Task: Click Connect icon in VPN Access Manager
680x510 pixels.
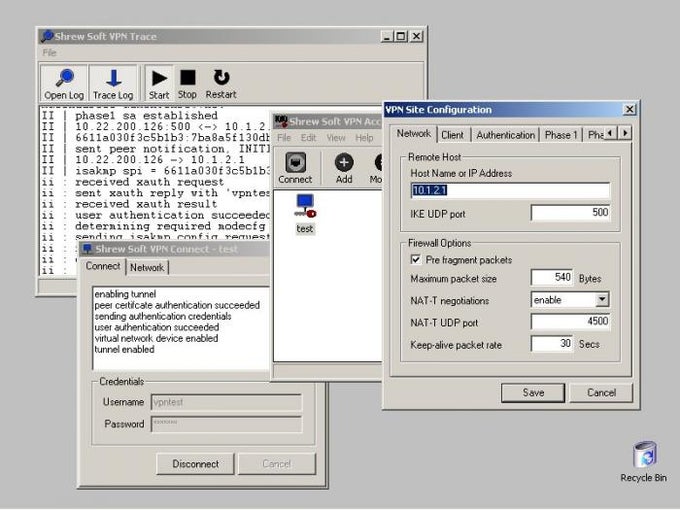Action: point(295,168)
